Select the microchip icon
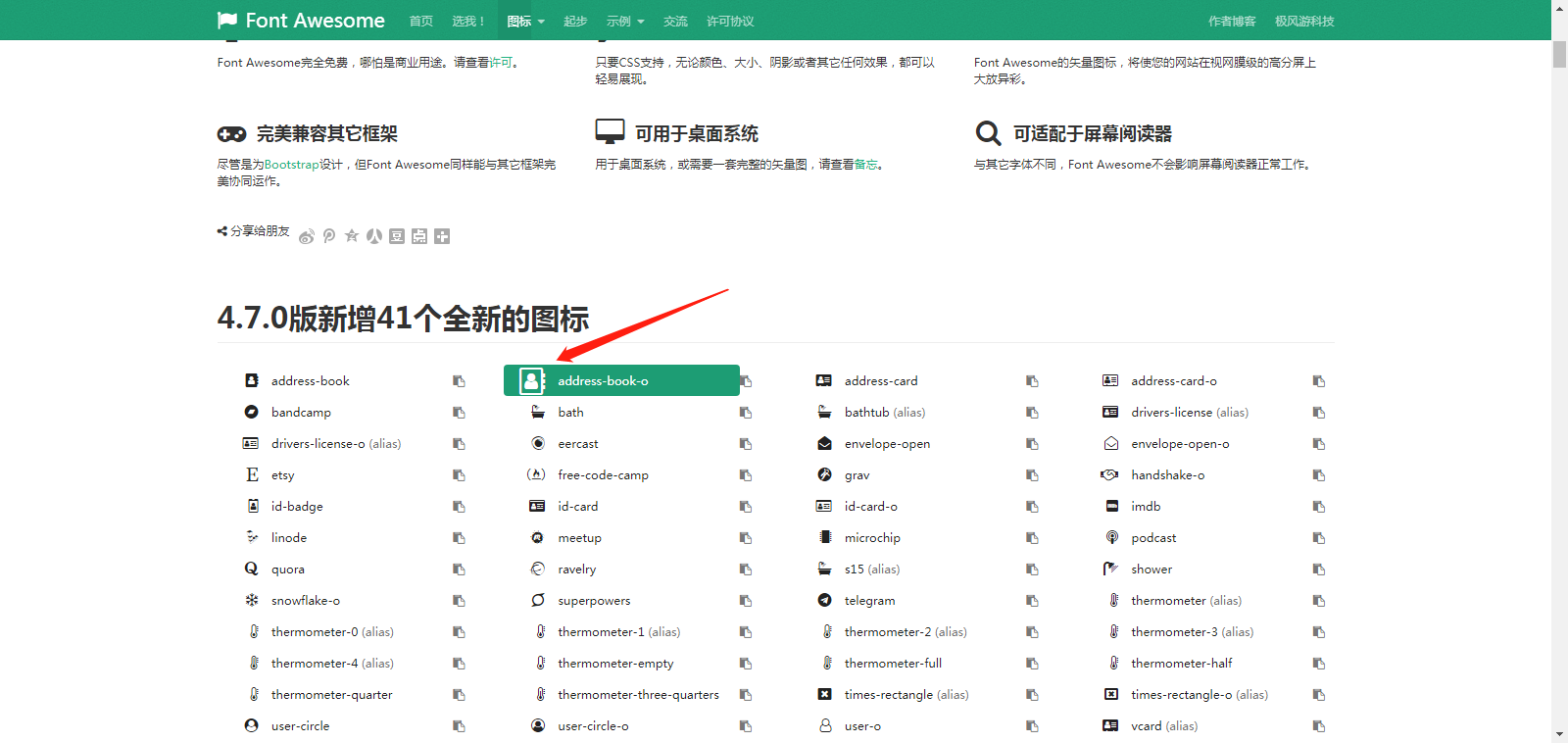1568x743 pixels. [825, 537]
